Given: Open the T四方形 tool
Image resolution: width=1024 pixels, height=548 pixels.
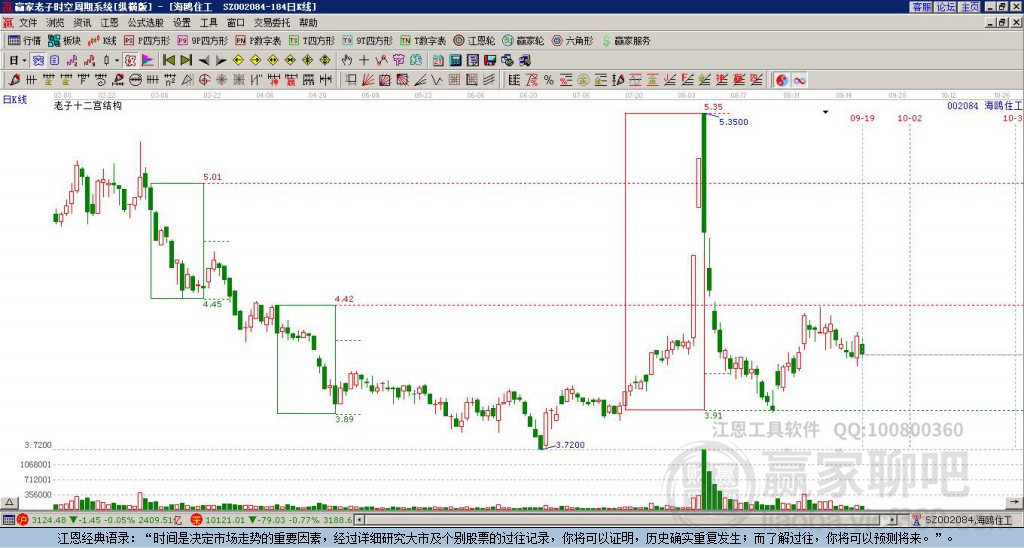Looking at the screenshot, I should pos(312,40).
